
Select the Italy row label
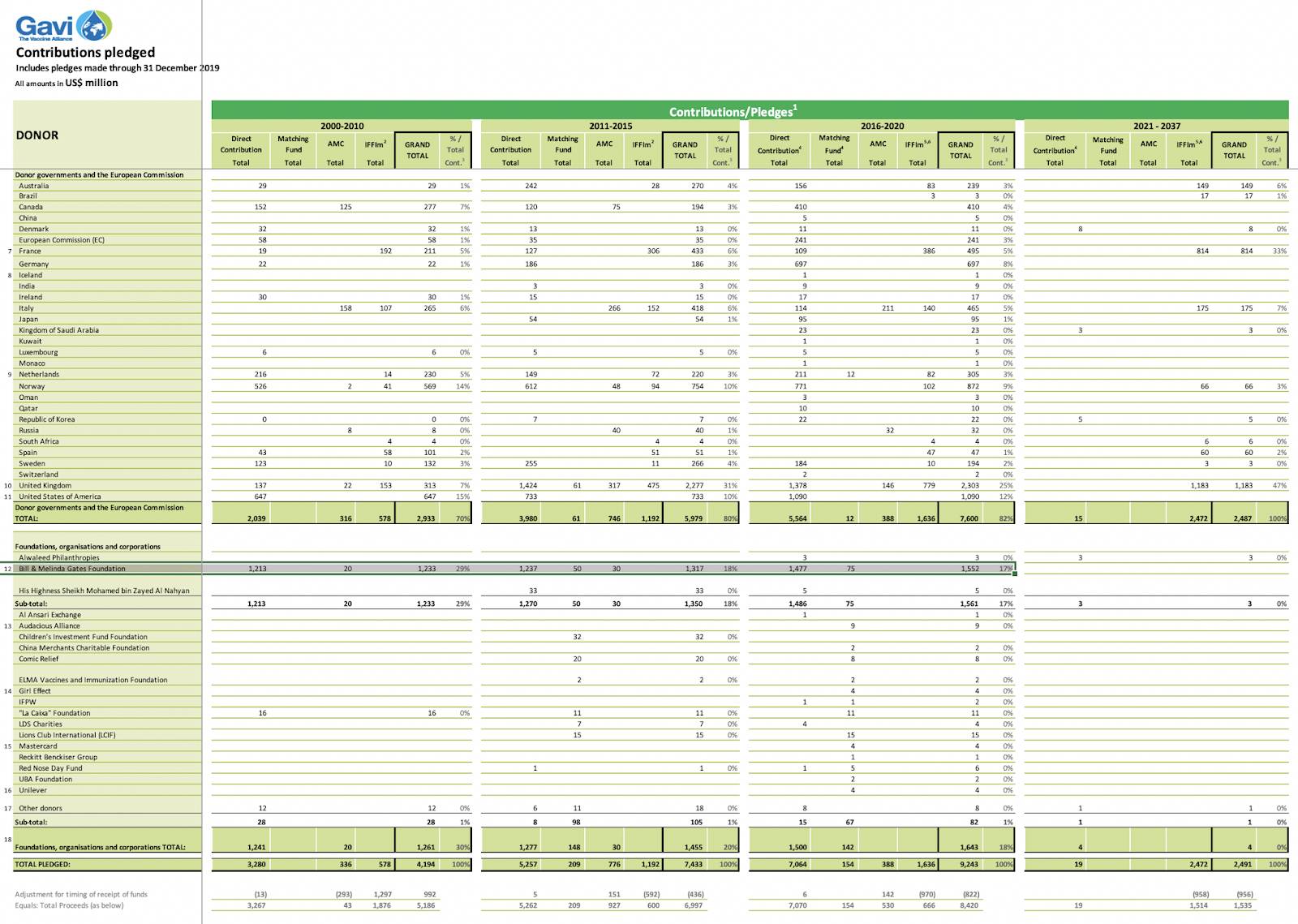pos(27,308)
